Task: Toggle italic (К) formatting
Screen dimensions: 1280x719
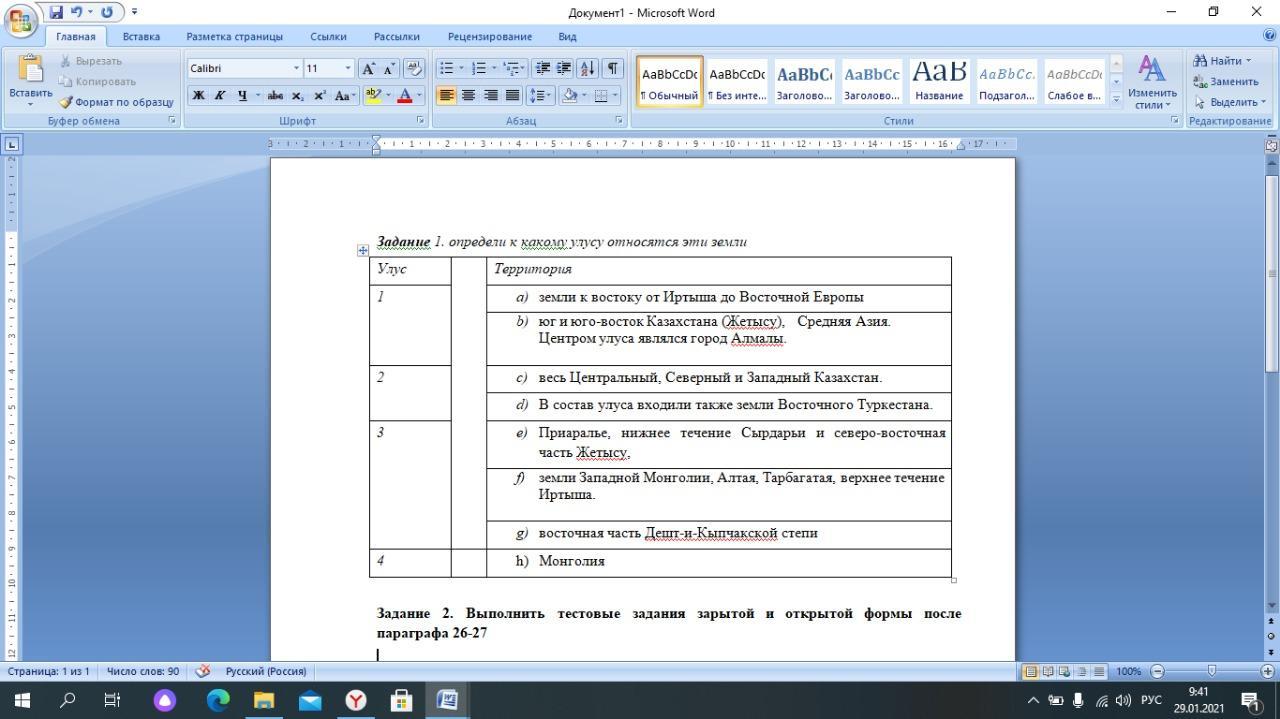Action: click(x=220, y=96)
